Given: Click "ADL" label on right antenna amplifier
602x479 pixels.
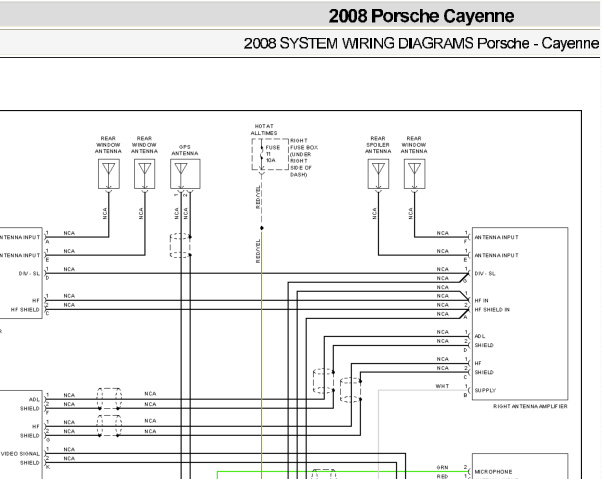Looking at the screenshot, I should [x=480, y=336].
